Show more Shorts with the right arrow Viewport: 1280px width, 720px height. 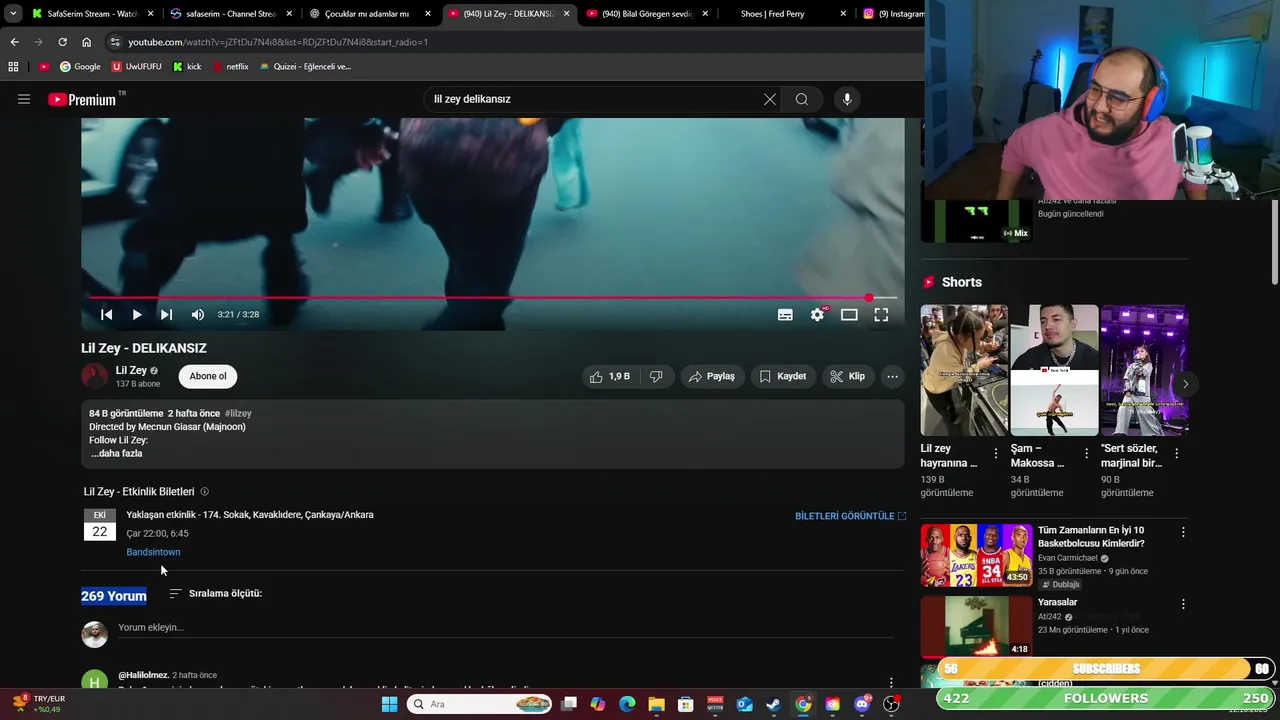[1185, 384]
